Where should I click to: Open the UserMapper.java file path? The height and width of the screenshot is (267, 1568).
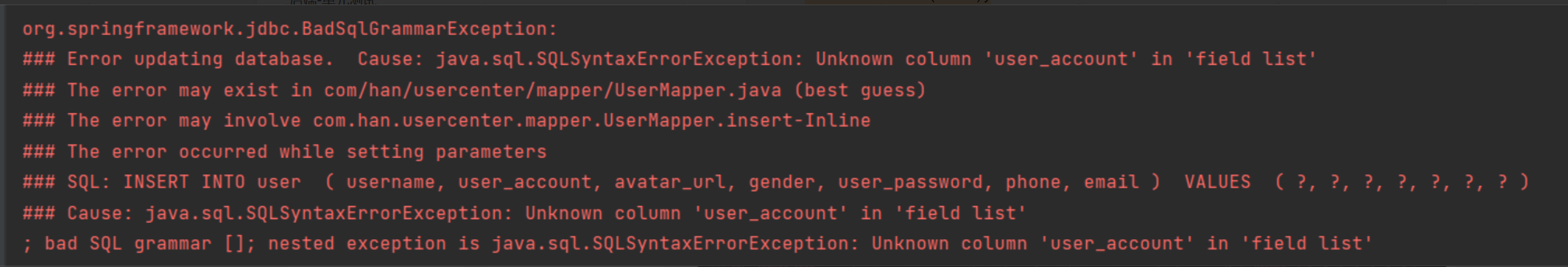553,90
